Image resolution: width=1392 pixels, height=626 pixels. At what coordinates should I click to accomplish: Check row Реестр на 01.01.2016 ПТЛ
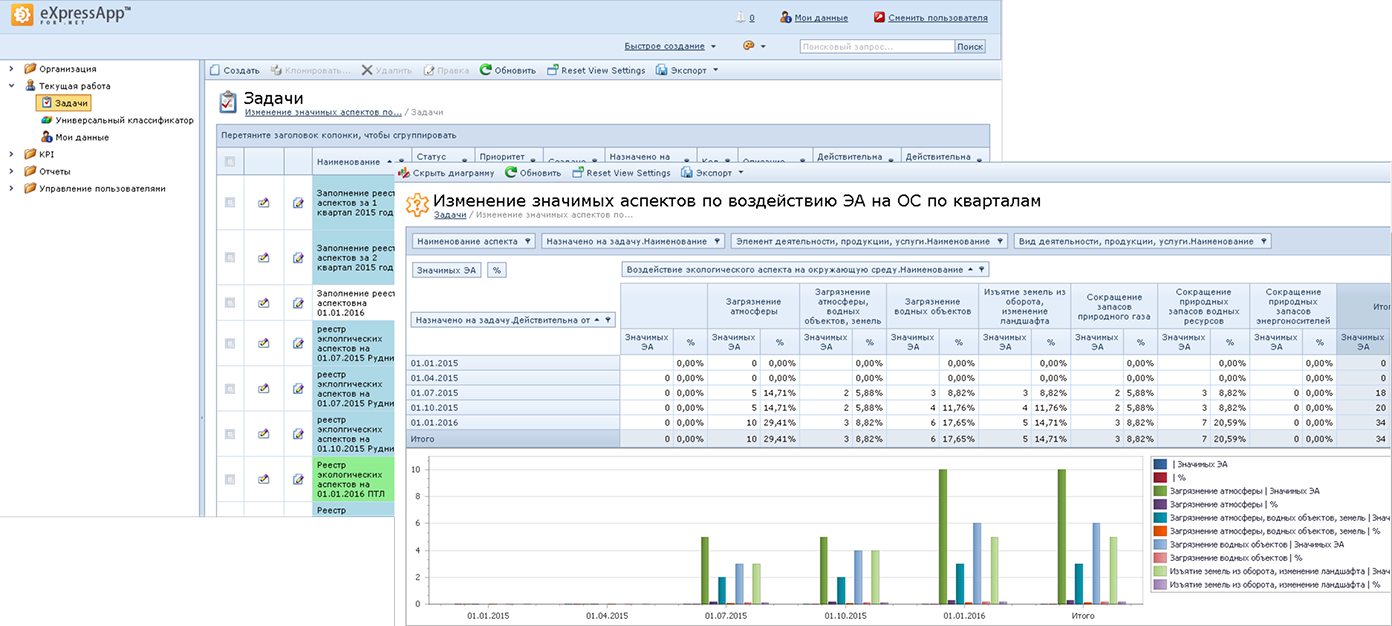click(230, 478)
